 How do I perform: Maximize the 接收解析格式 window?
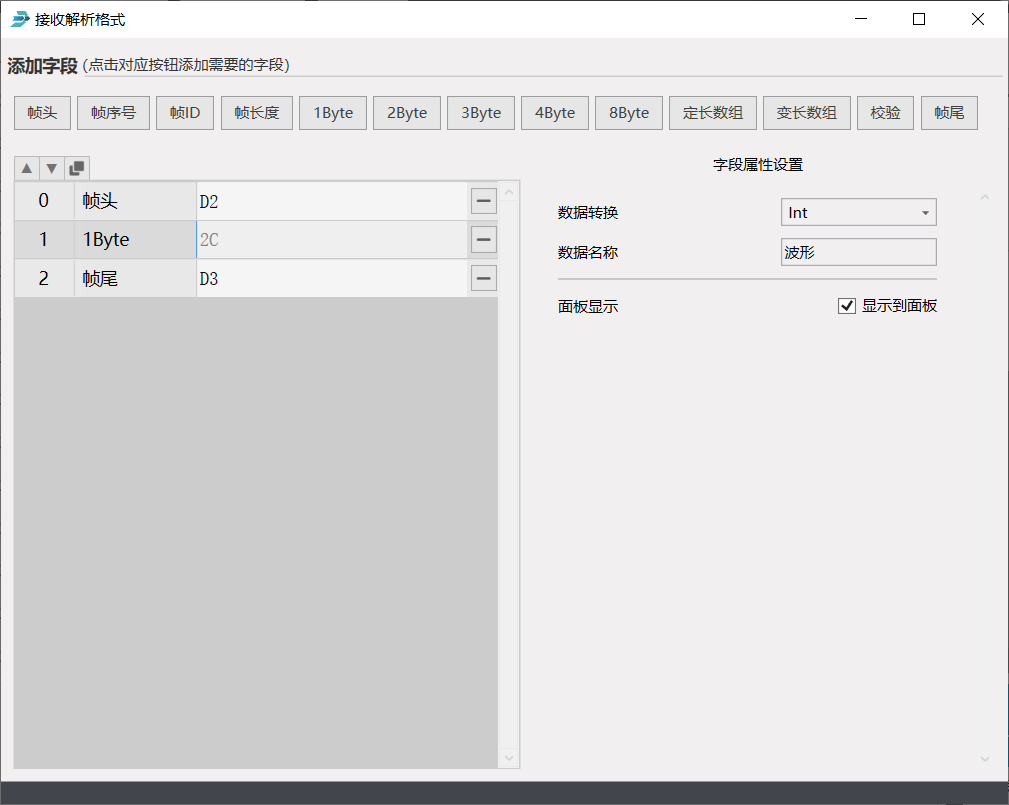tap(919, 19)
